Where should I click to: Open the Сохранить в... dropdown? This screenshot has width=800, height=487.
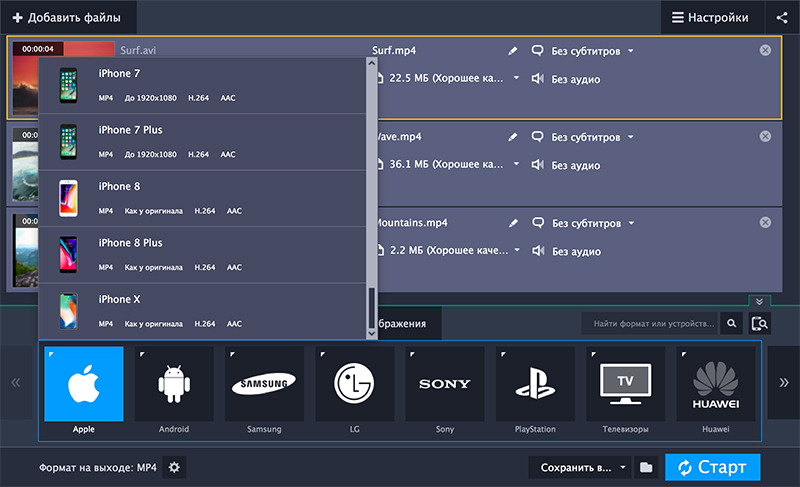579,467
